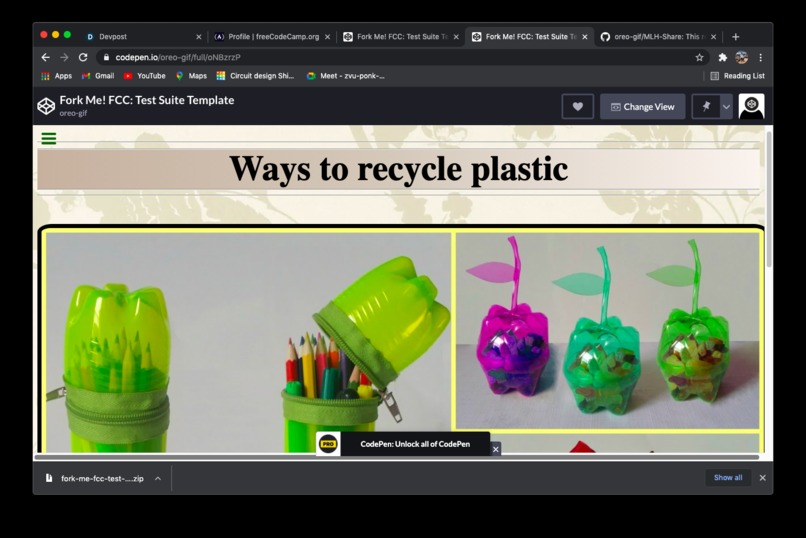The image size is (806, 538).
Task: Reload the page with the refresh icon
Action: [x=83, y=58]
